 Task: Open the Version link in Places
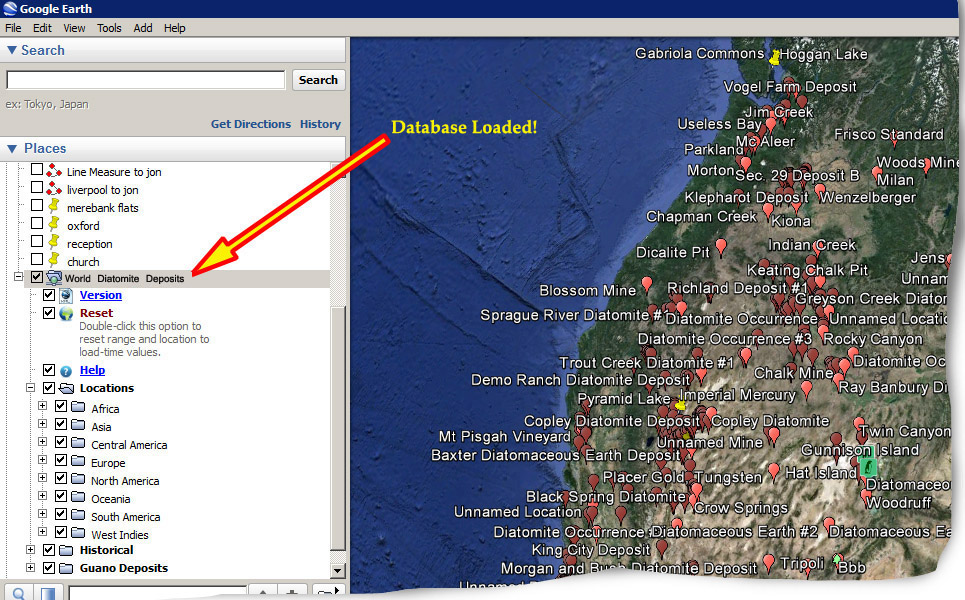pyautogui.click(x=101, y=295)
